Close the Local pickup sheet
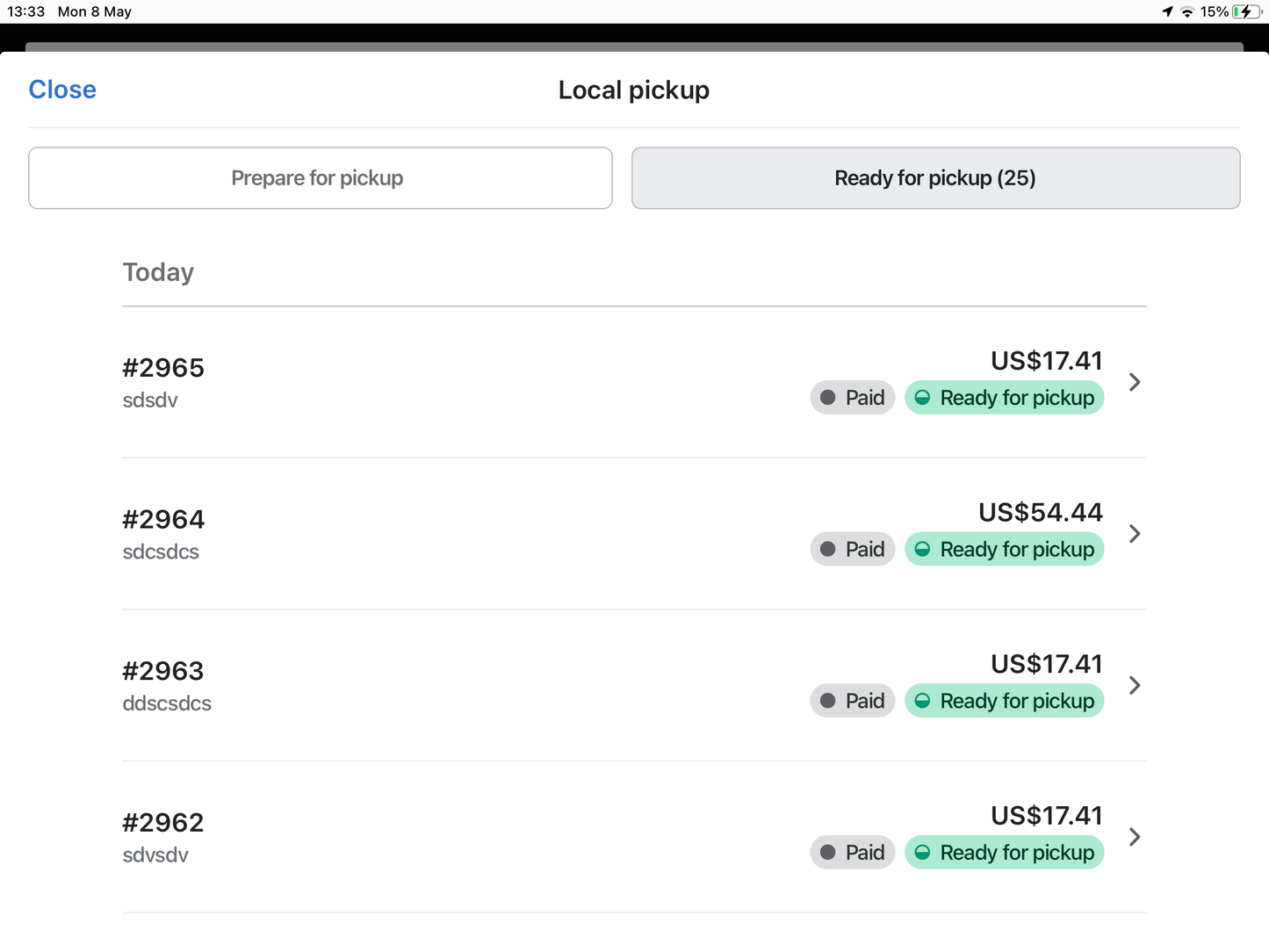This screenshot has width=1269, height=952. (62, 90)
